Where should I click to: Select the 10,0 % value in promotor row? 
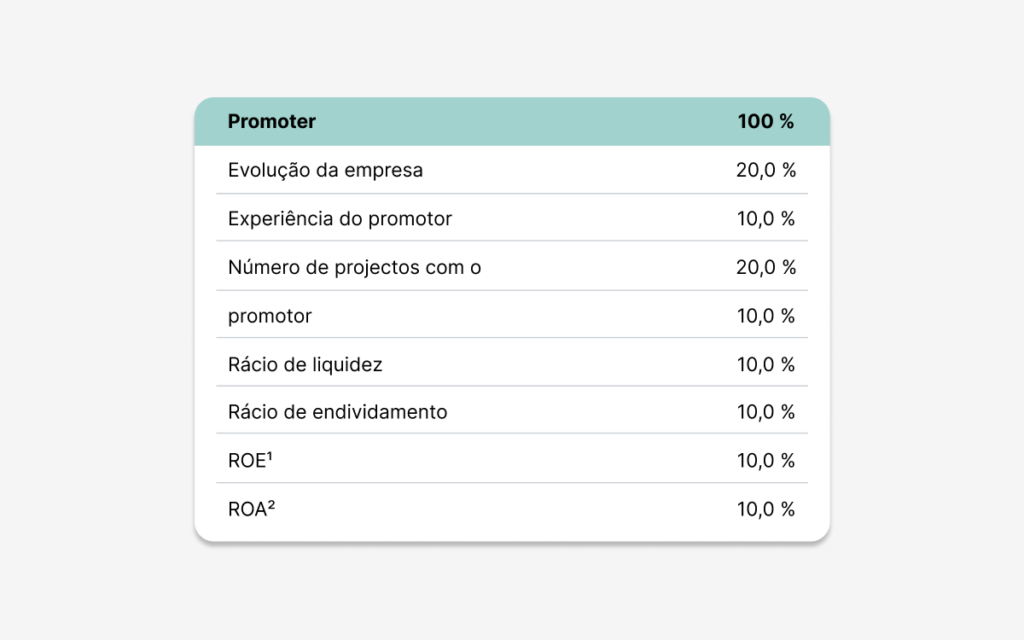pyautogui.click(x=766, y=316)
